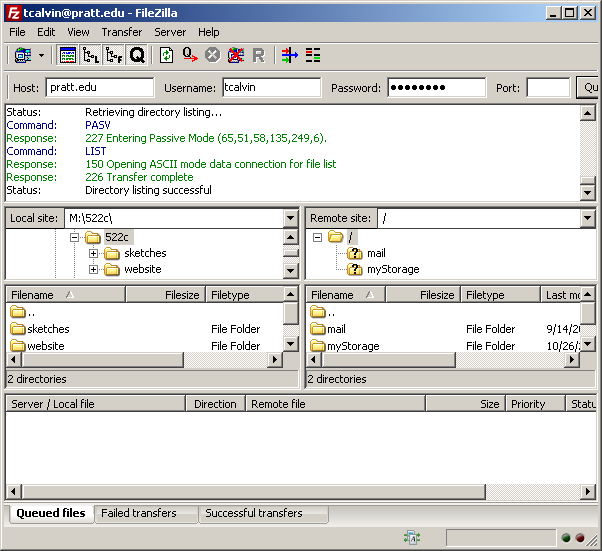
Task: Disconnect from server icon
Action: pyautogui.click(x=236, y=56)
